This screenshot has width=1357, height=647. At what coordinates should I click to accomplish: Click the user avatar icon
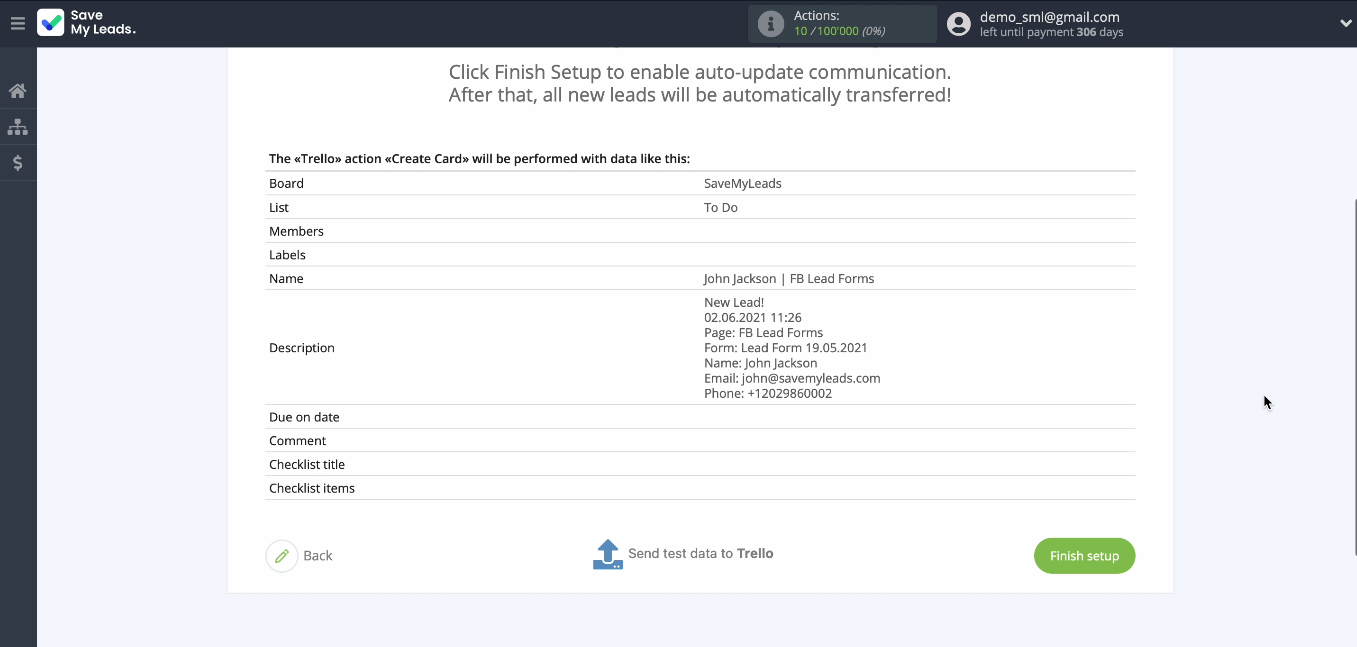tap(958, 24)
